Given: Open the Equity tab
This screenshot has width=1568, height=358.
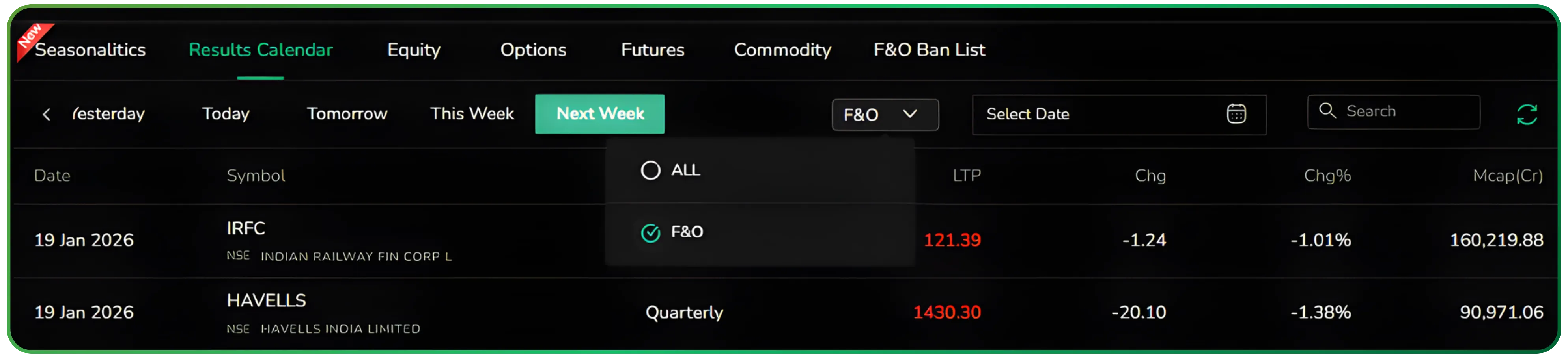Looking at the screenshot, I should point(414,50).
